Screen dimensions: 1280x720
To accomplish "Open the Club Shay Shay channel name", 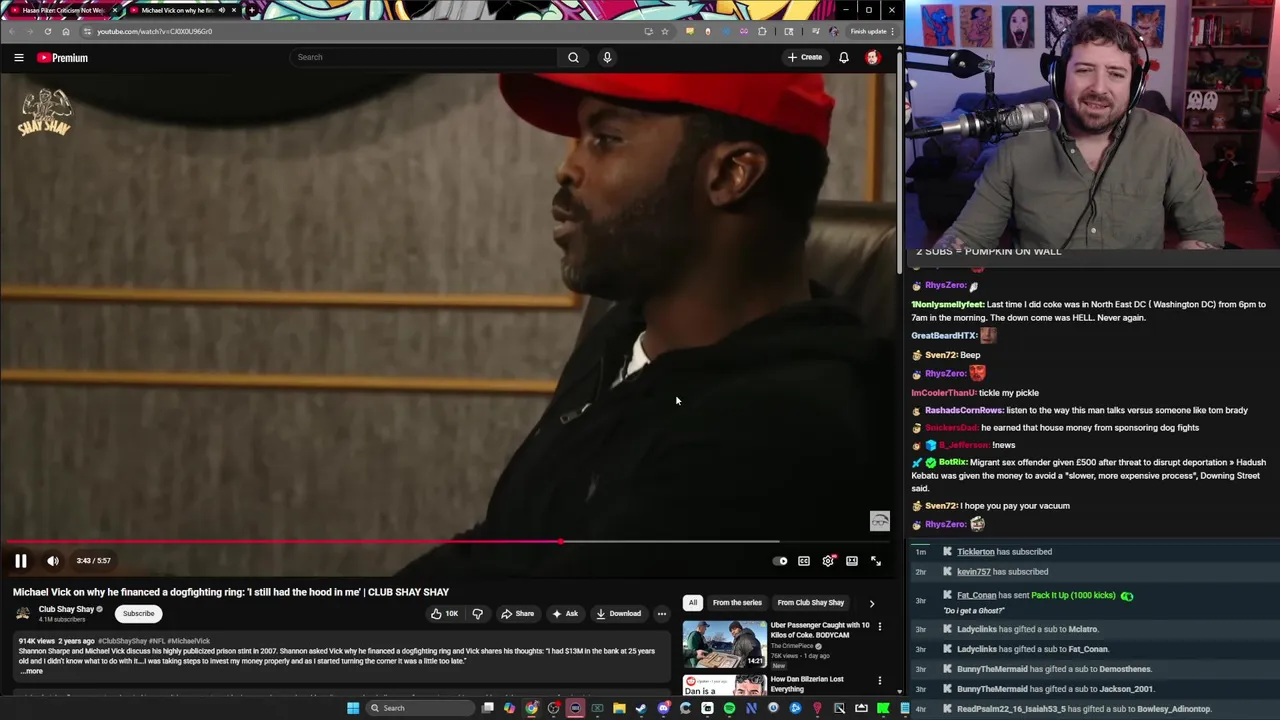I will [x=66, y=609].
